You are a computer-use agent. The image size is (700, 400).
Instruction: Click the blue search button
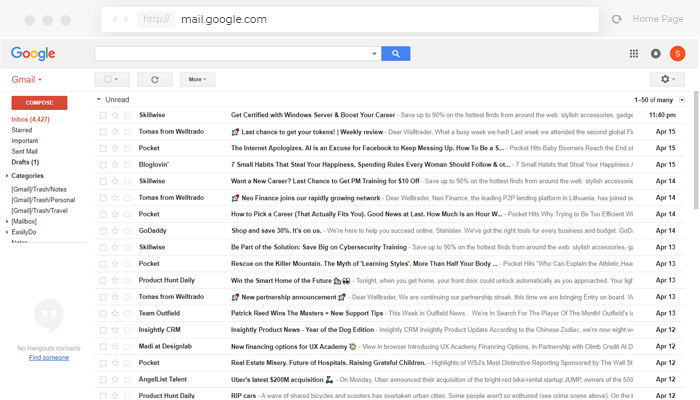[x=396, y=54]
